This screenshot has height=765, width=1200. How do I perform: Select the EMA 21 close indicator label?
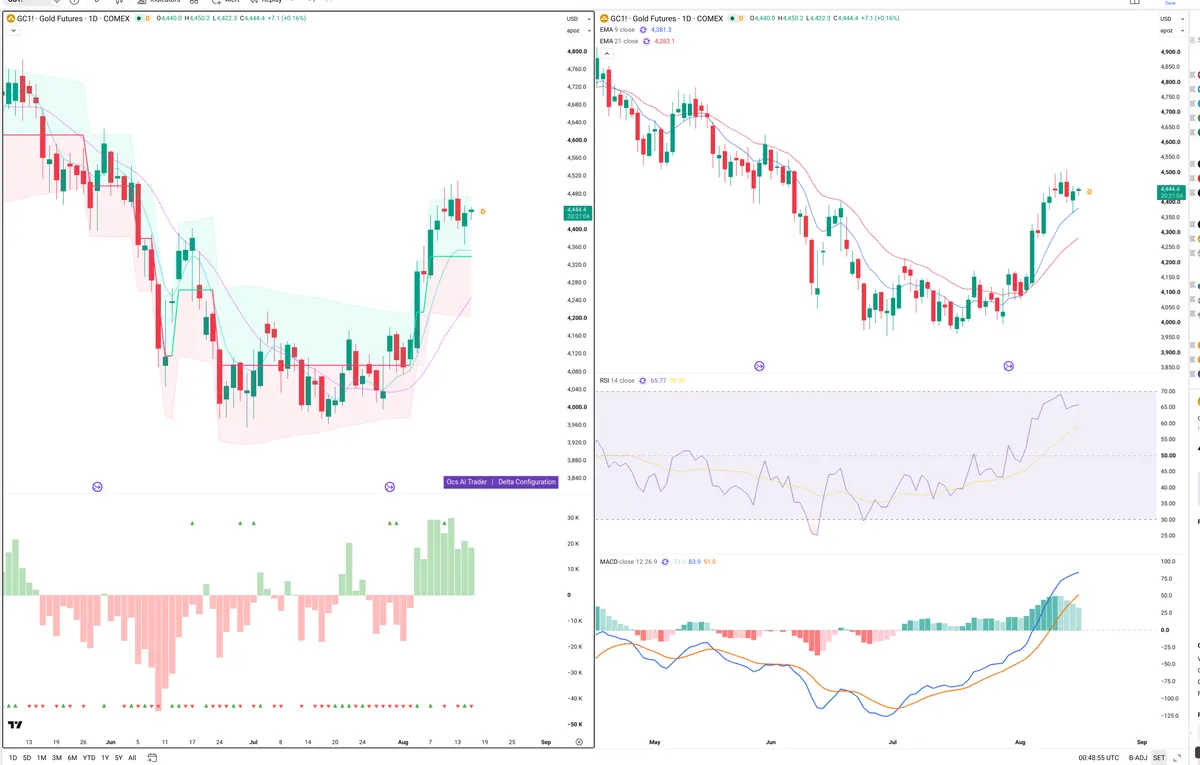619,42
